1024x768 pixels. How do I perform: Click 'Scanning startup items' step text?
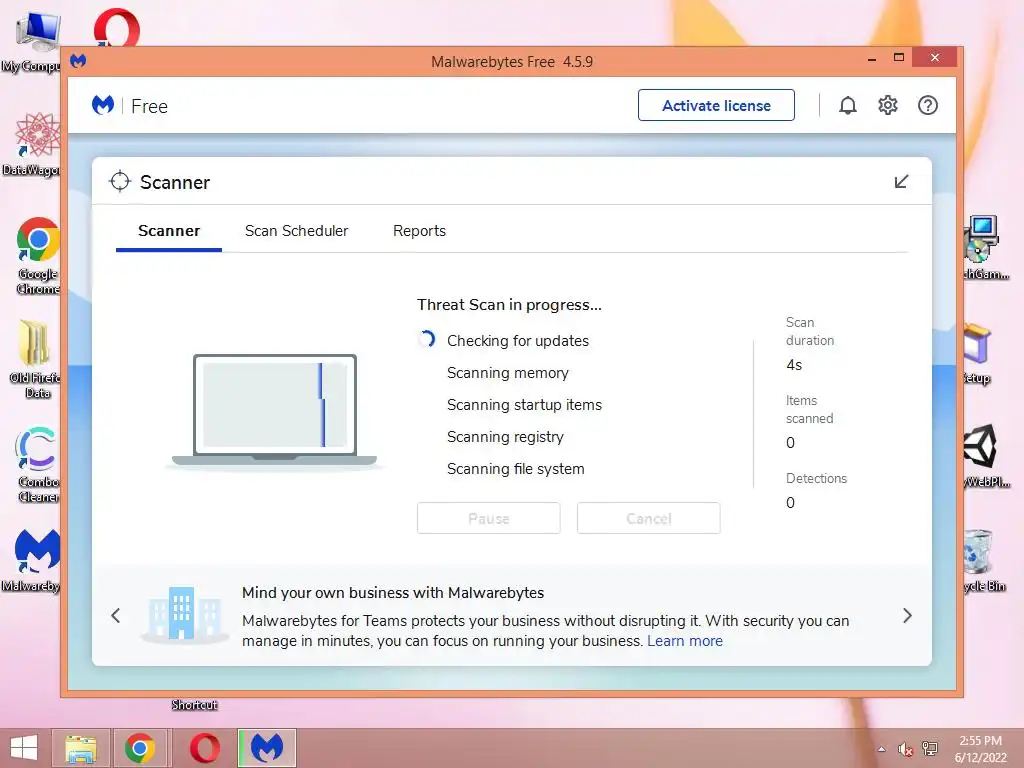click(x=524, y=405)
